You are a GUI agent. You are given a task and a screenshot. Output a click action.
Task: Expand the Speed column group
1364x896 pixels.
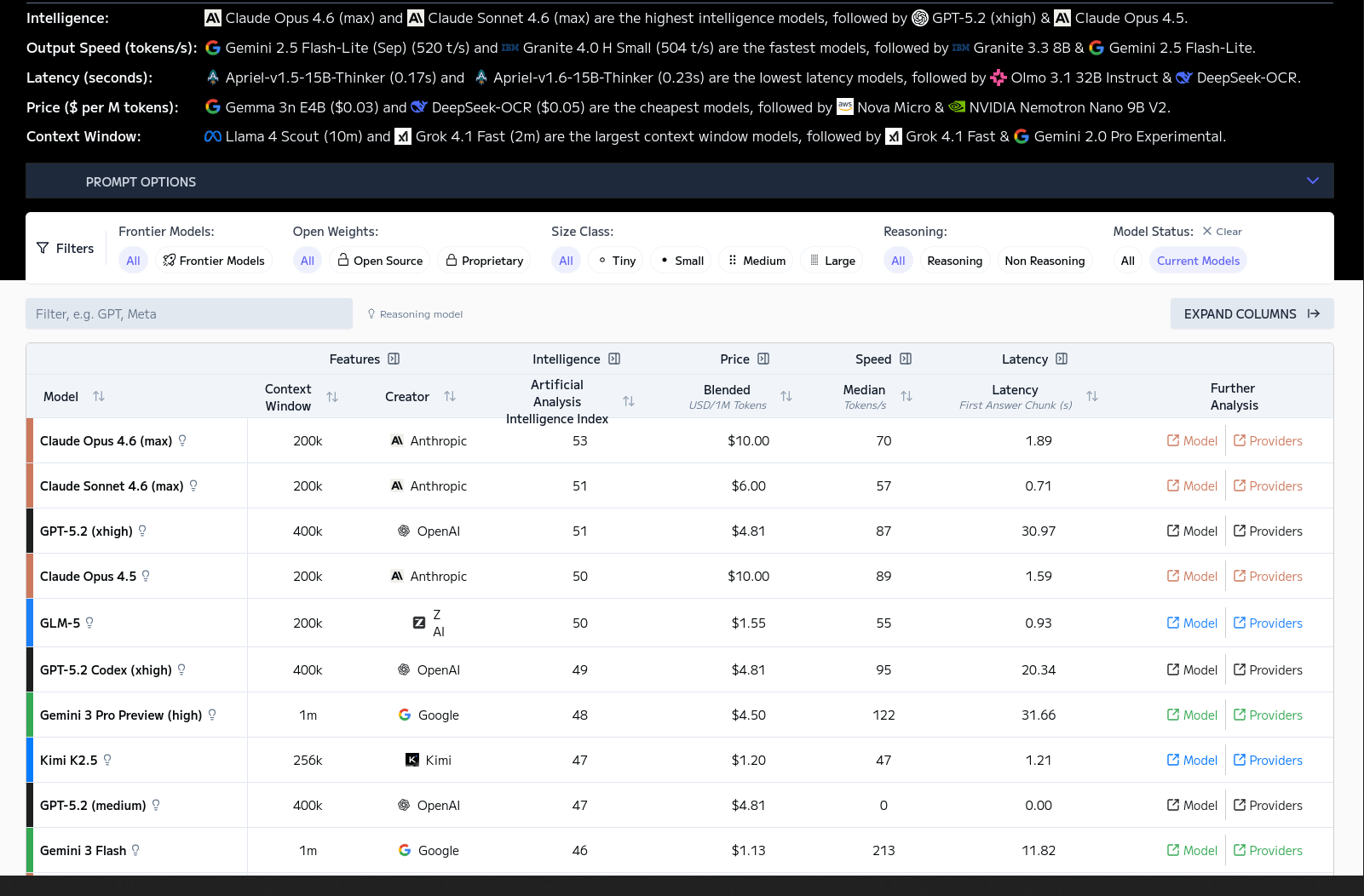point(906,359)
